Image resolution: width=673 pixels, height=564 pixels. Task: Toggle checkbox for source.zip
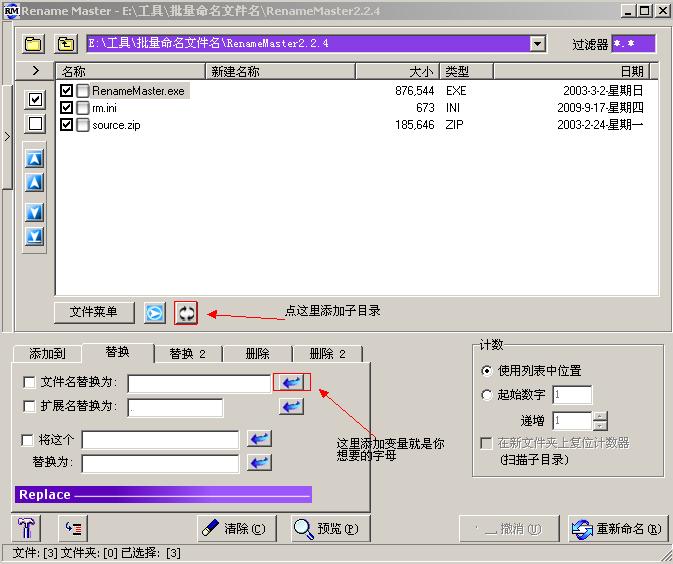pos(66,124)
